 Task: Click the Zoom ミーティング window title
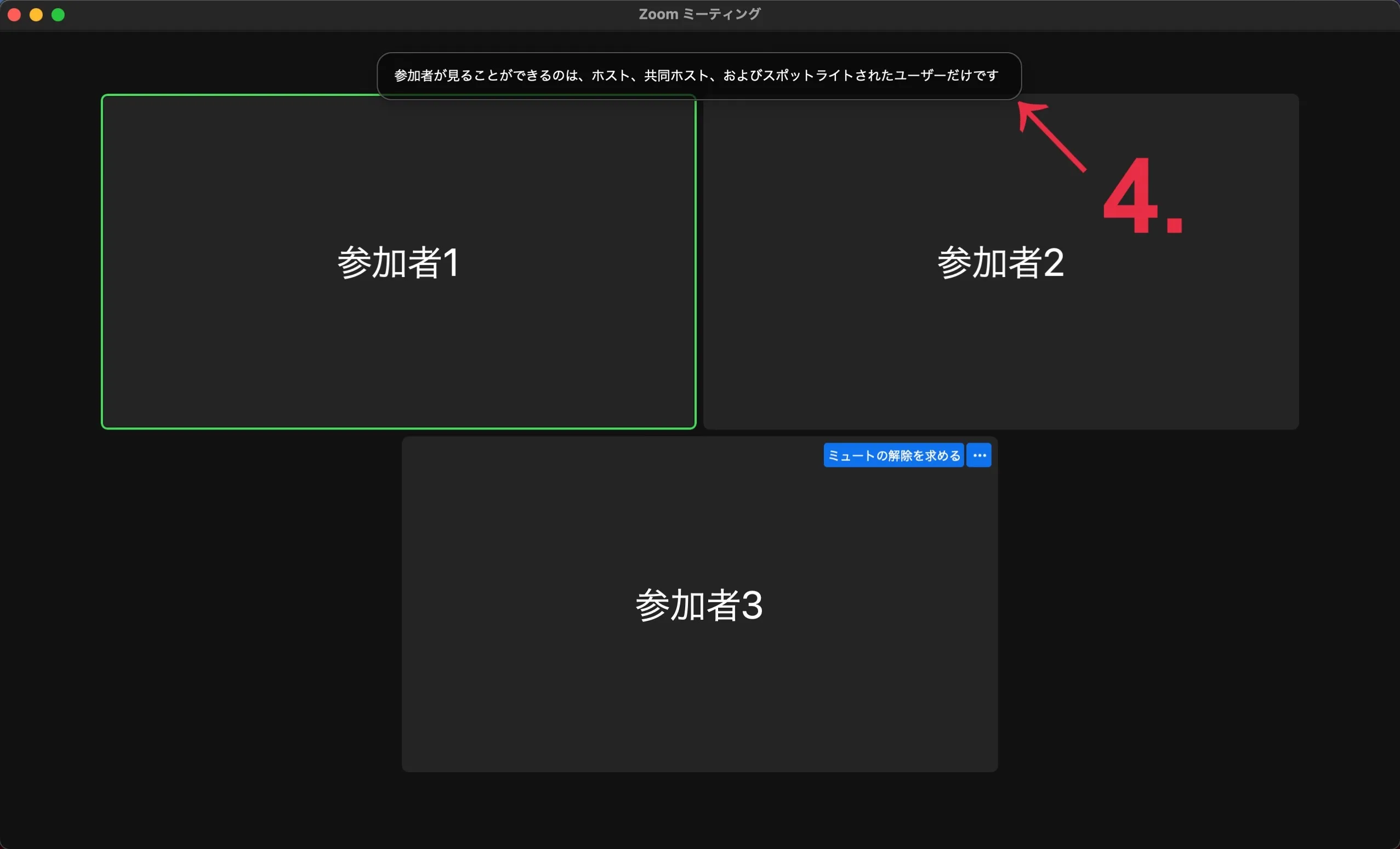(699, 14)
